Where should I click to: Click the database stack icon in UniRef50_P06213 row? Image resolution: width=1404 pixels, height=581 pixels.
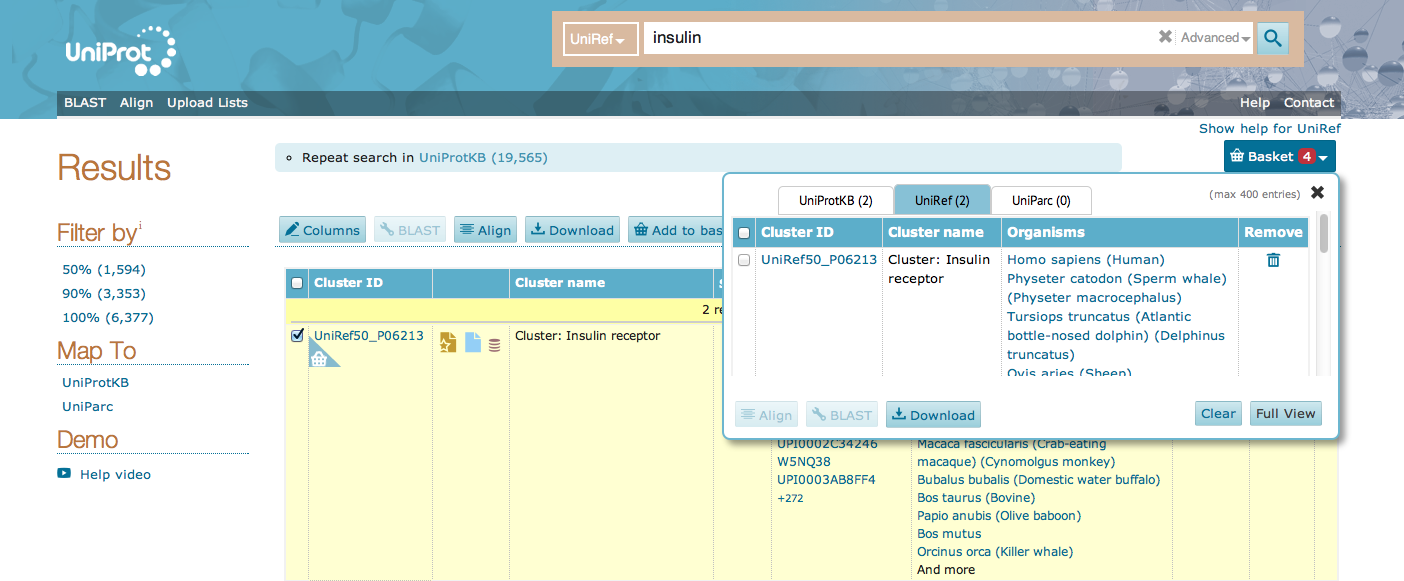click(x=495, y=345)
